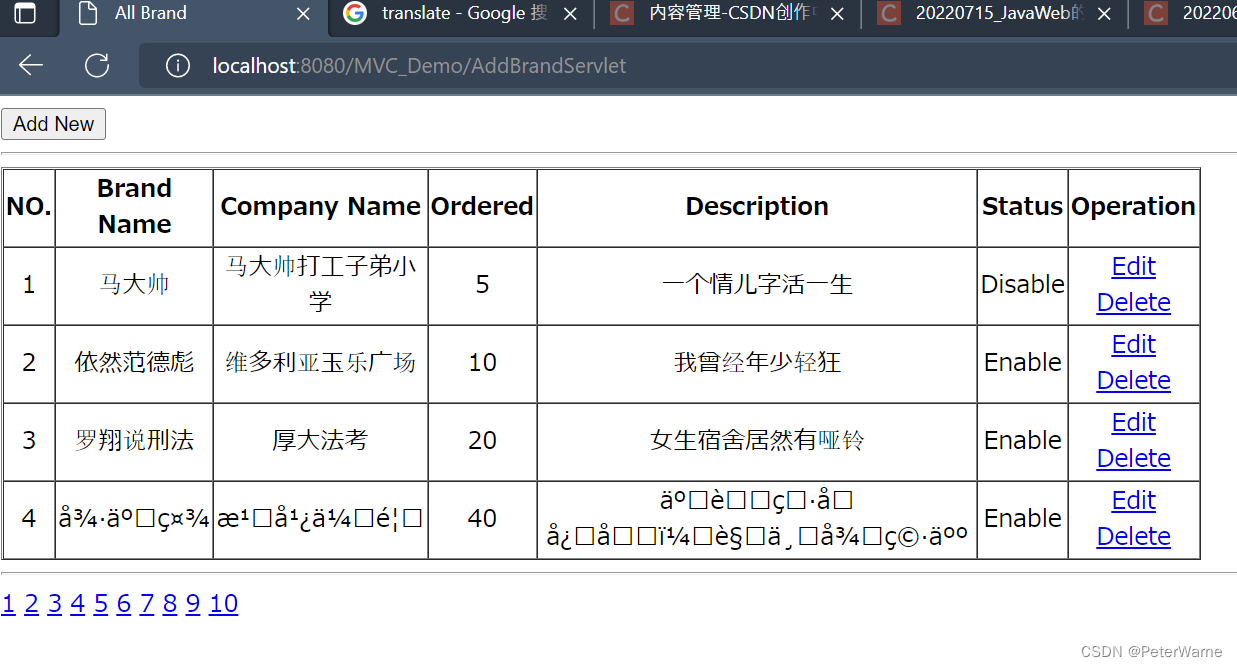Screen dimensions: 1237x667
Task: Click the Enable status in row 2
Action: [x=1022, y=363]
